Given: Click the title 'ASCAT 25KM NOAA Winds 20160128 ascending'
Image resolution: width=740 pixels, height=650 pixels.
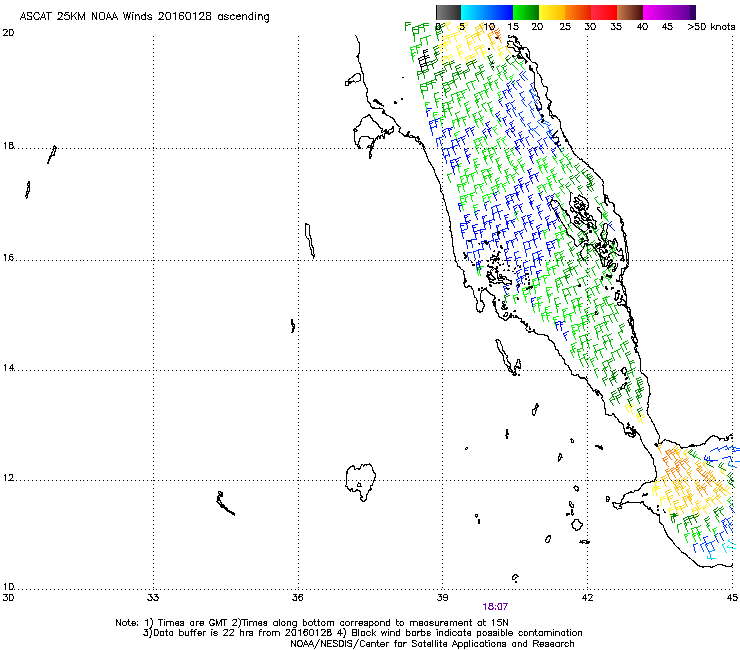Looking at the screenshot, I should click(144, 16).
